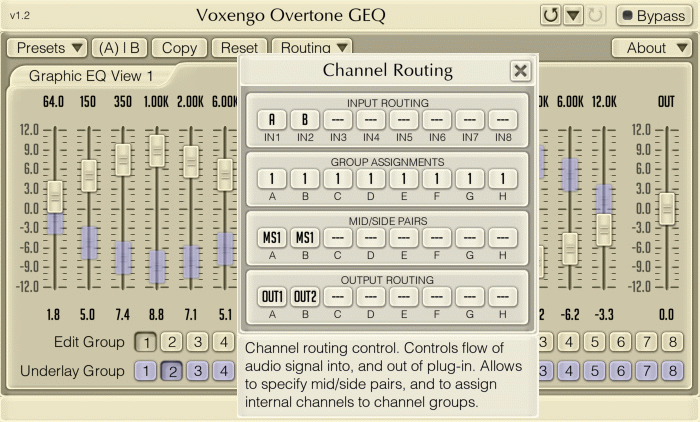Click the 350 Hz band fader knob
Screen dimensions: 700x422
coord(123,160)
